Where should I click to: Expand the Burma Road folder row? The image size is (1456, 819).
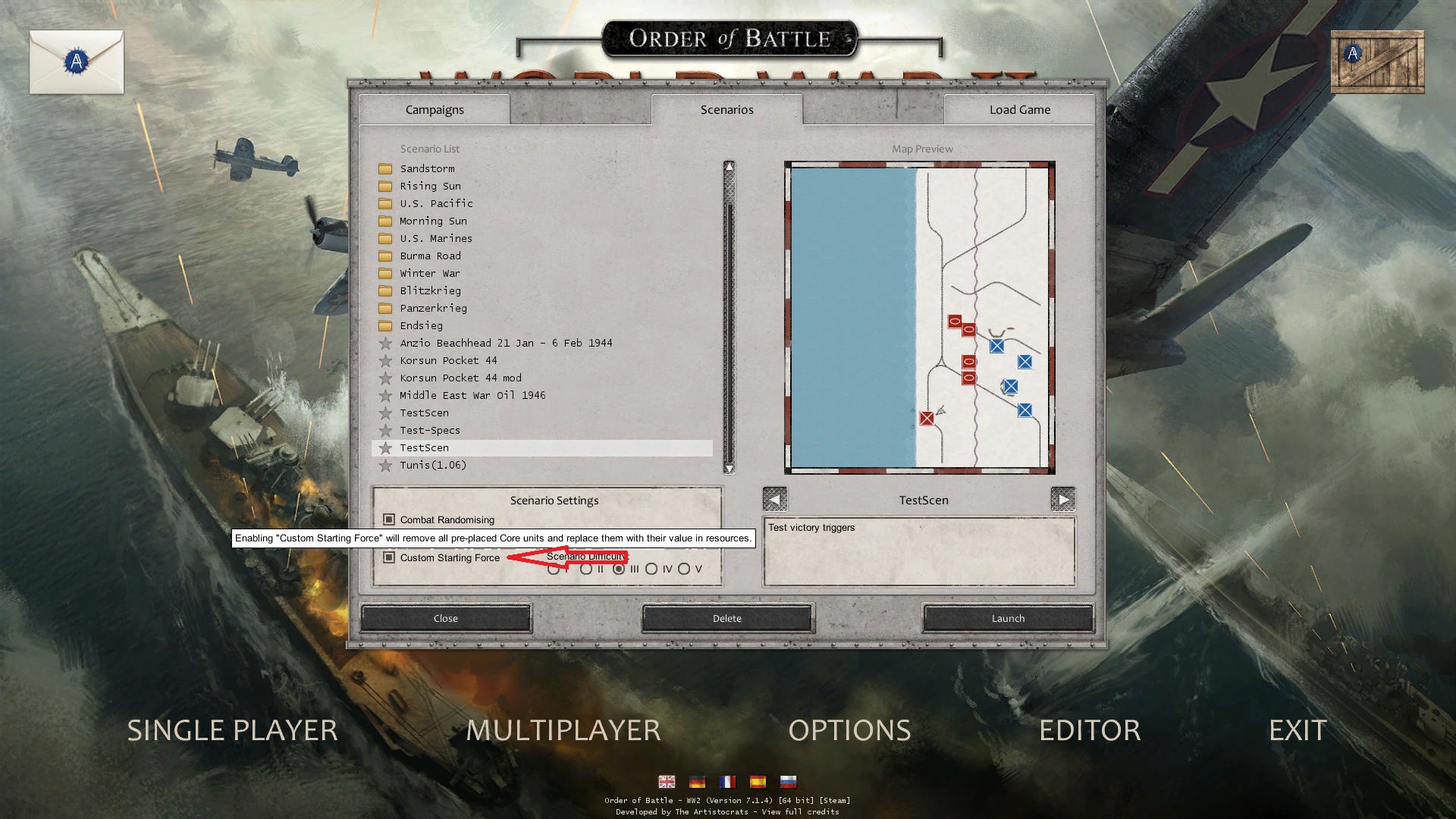(542, 256)
